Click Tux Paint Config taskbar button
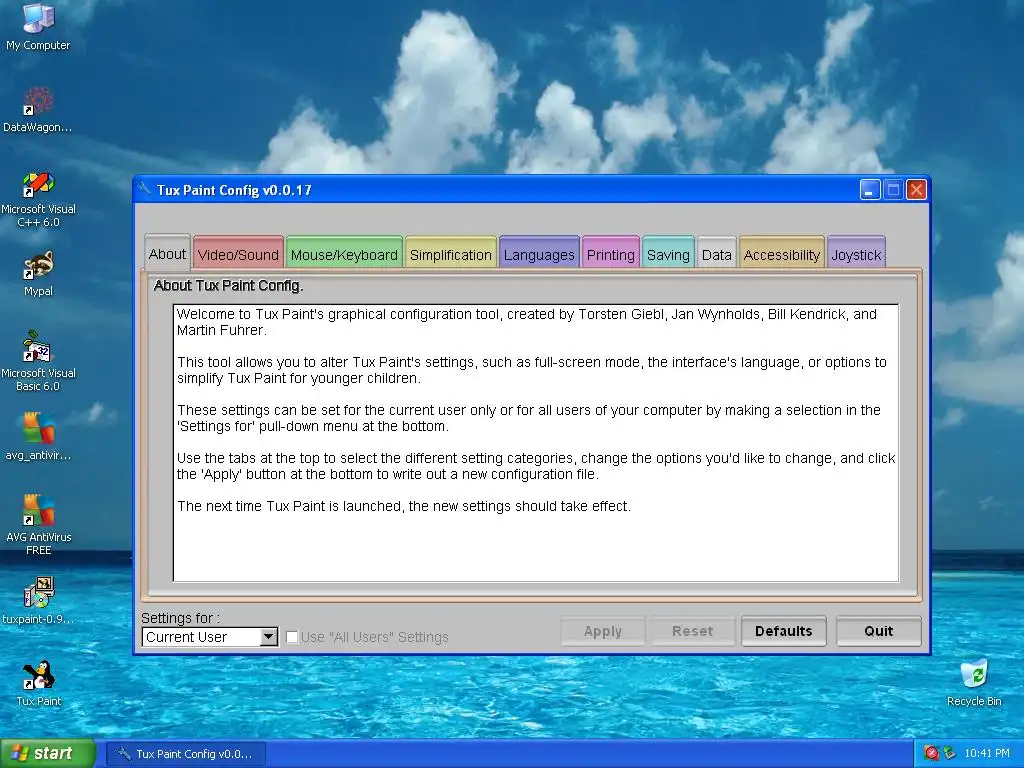Image resolution: width=1024 pixels, height=768 pixels. pos(187,754)
